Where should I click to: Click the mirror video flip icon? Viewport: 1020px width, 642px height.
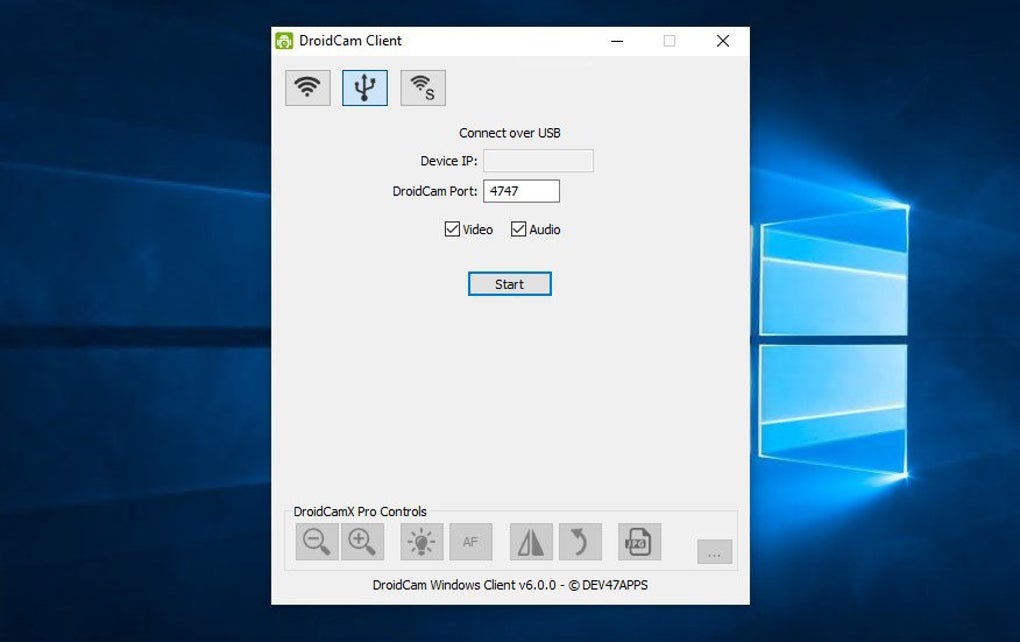[x=531, y=541]
